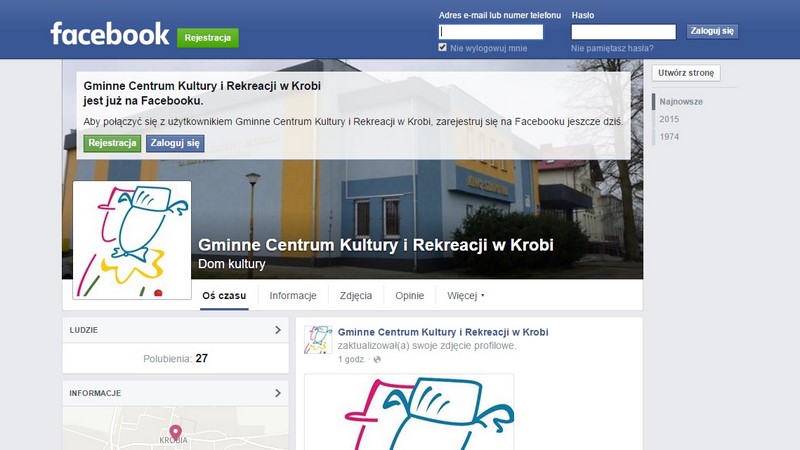The image size is (800, 450).
Task: Click 'Nie pamiętasz hasła?' link
Action: pyautogui.click(x=612, y=48)
